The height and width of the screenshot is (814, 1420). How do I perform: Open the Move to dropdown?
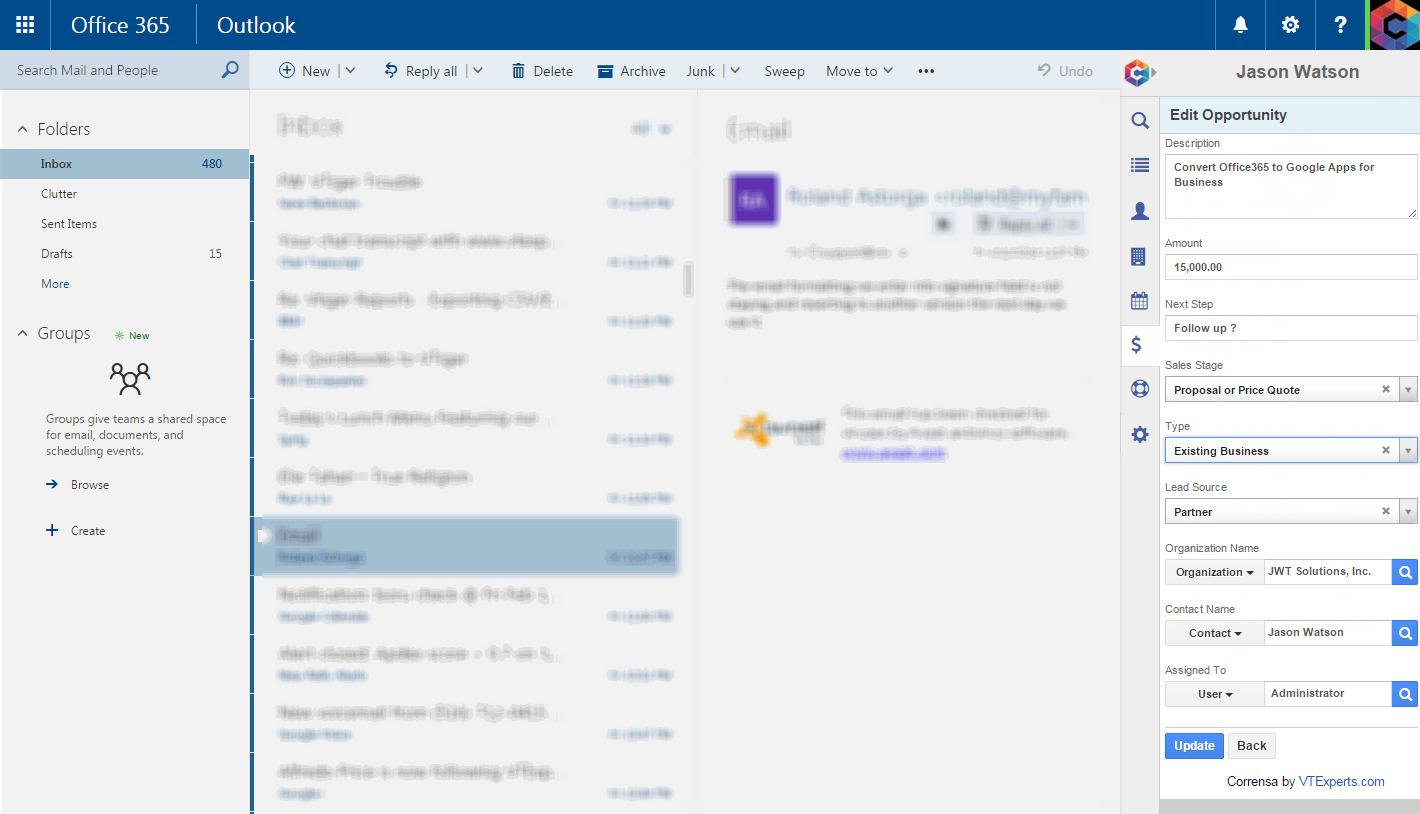(x=859, y=71)
